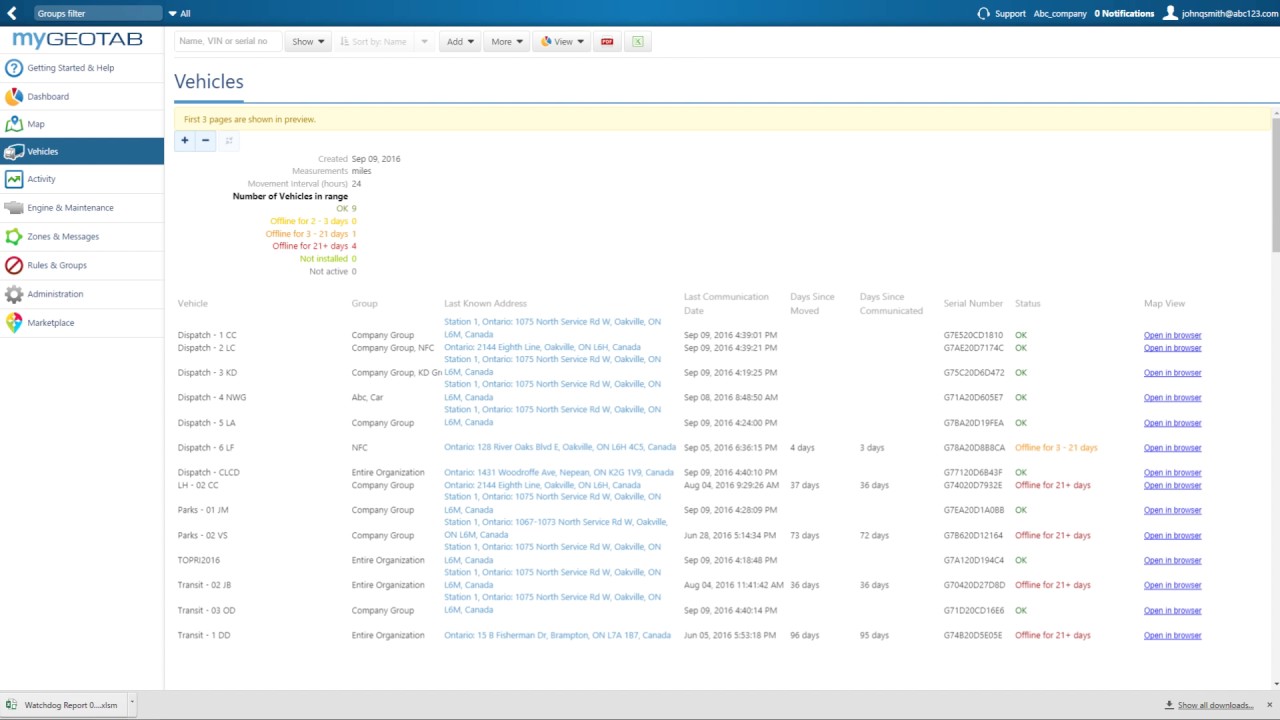Open in browser link for Dispatch - 1 CC

click(1172, 335)
